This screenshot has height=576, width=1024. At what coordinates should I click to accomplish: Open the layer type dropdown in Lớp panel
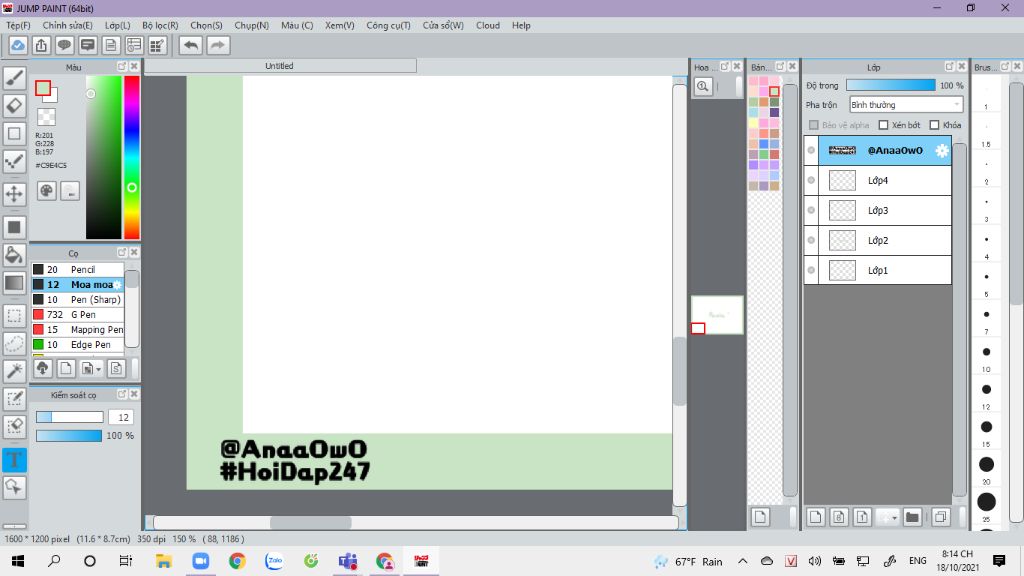tap(888, 517)
